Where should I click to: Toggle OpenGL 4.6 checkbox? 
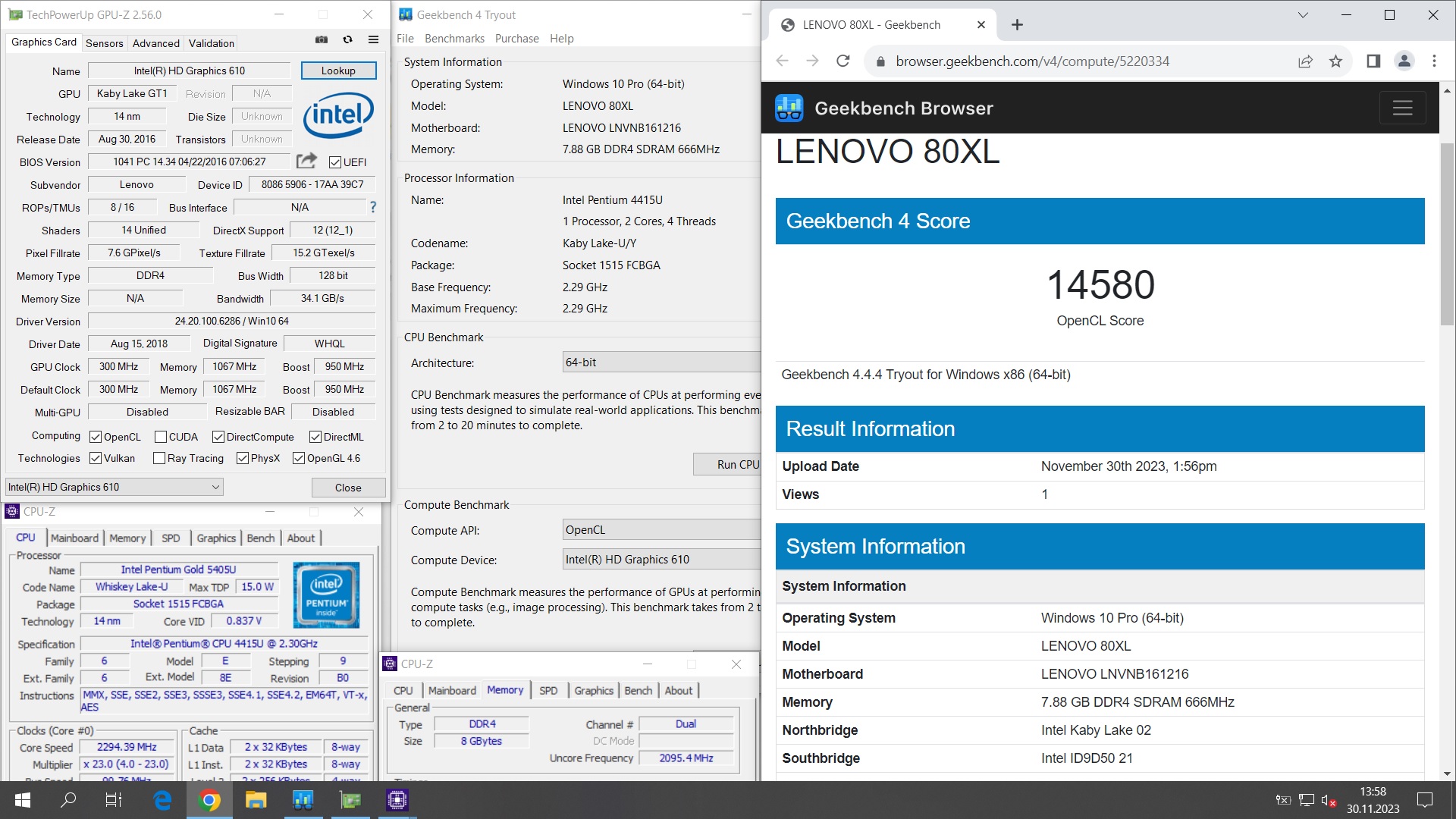pos(299,458)
